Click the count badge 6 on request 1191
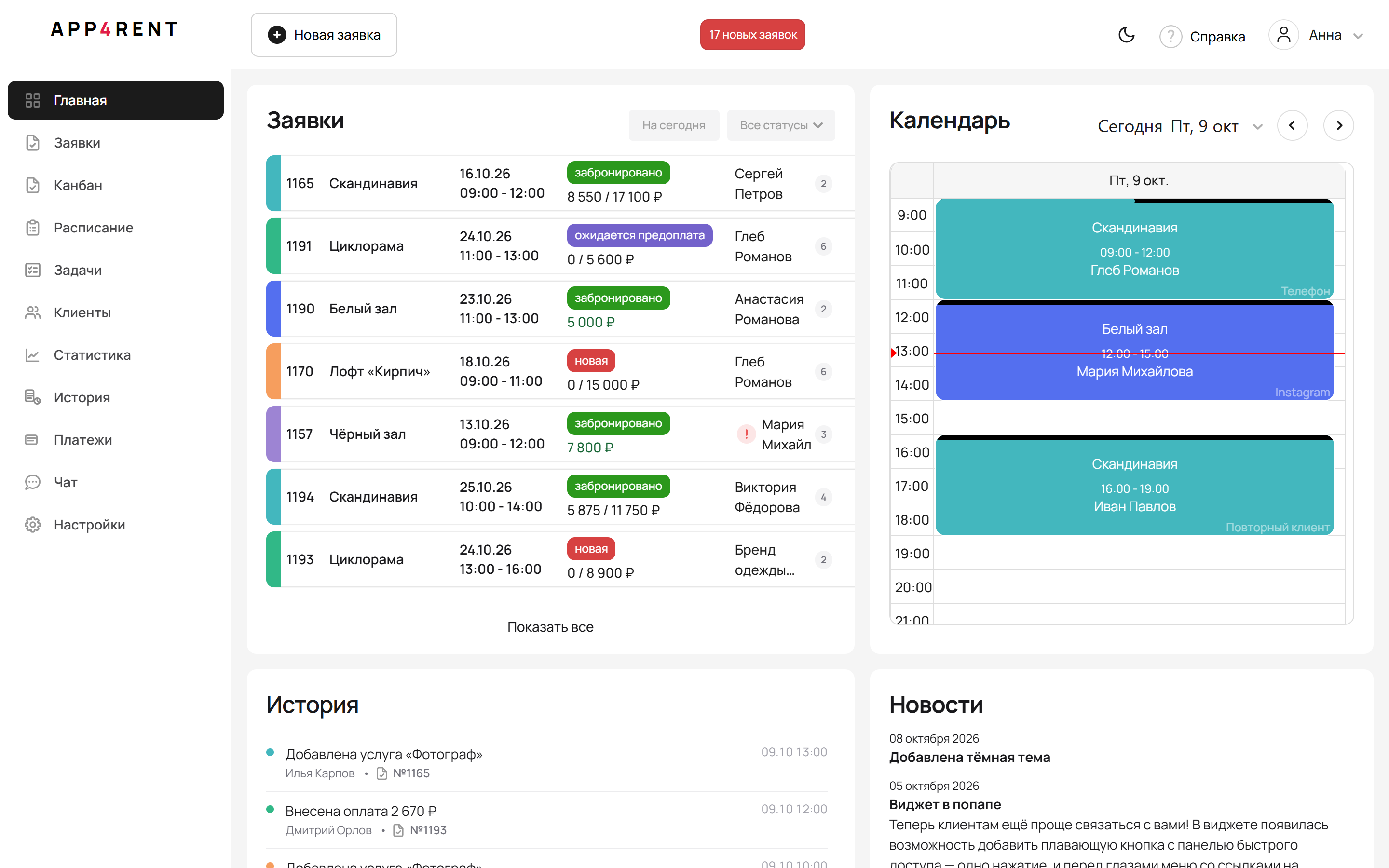Image resolution: width=1389 pixels, height=868 pixels. (x=823, y=246)
